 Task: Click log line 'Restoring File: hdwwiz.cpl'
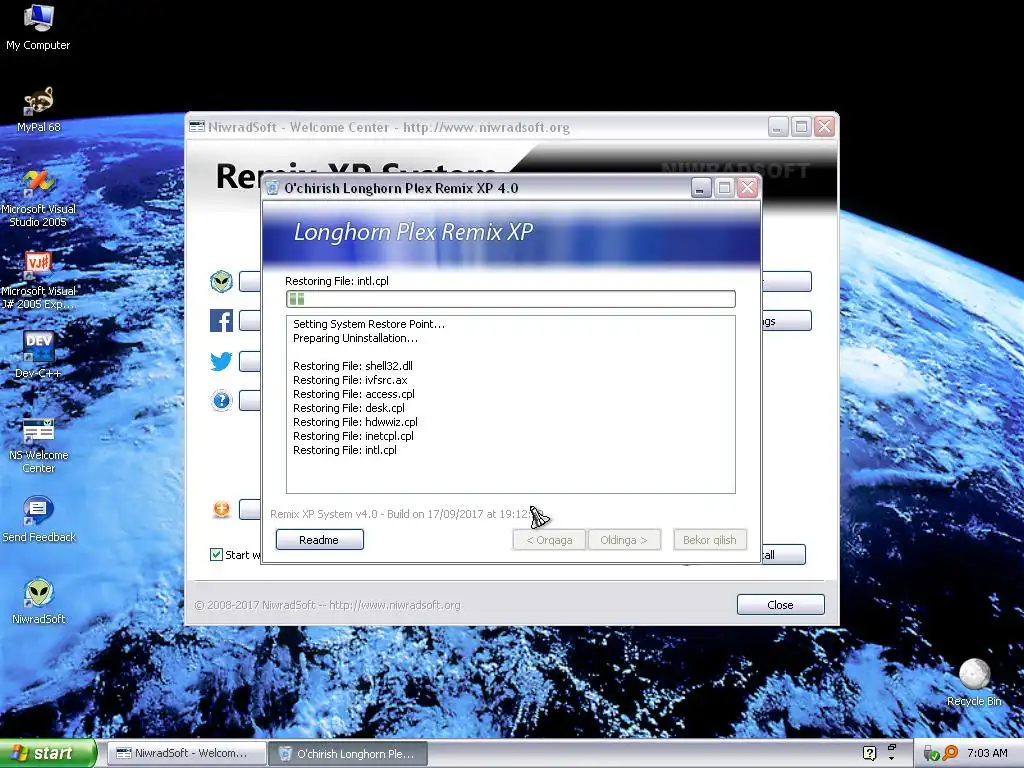355,422
